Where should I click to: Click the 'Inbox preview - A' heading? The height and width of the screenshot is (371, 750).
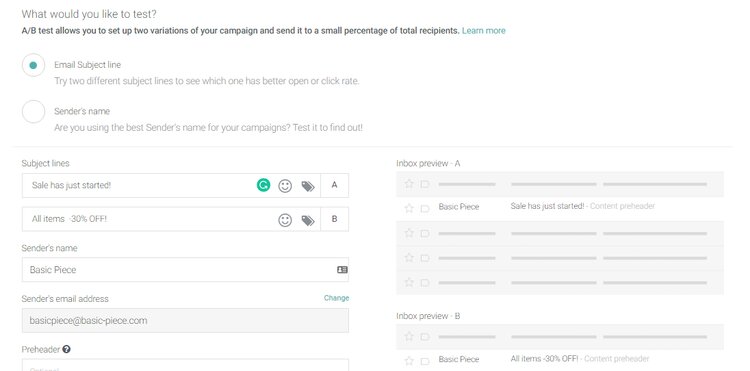click(428, 164)
